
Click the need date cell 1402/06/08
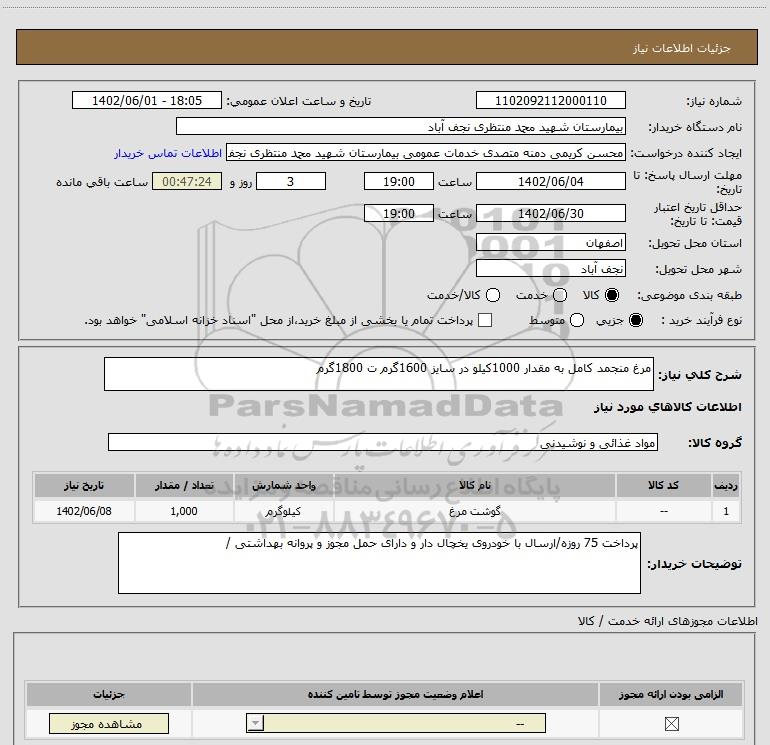[84, 511]
